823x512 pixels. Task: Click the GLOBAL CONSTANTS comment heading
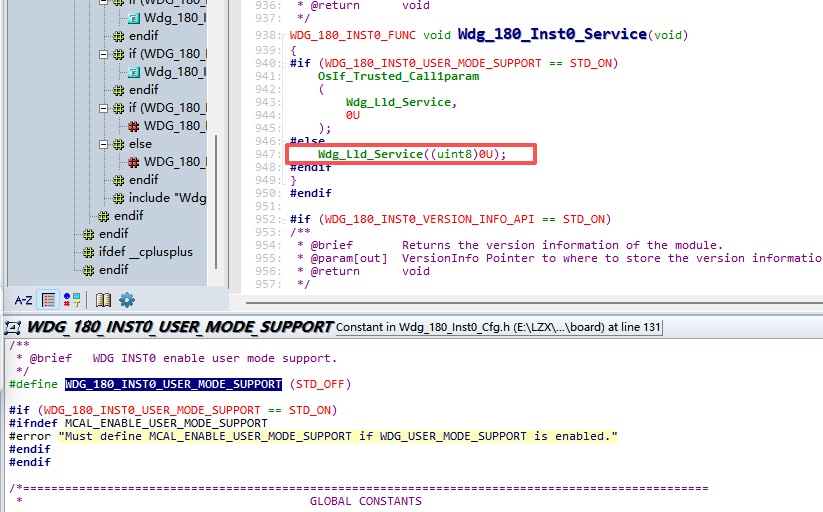[x=366, y=501]
